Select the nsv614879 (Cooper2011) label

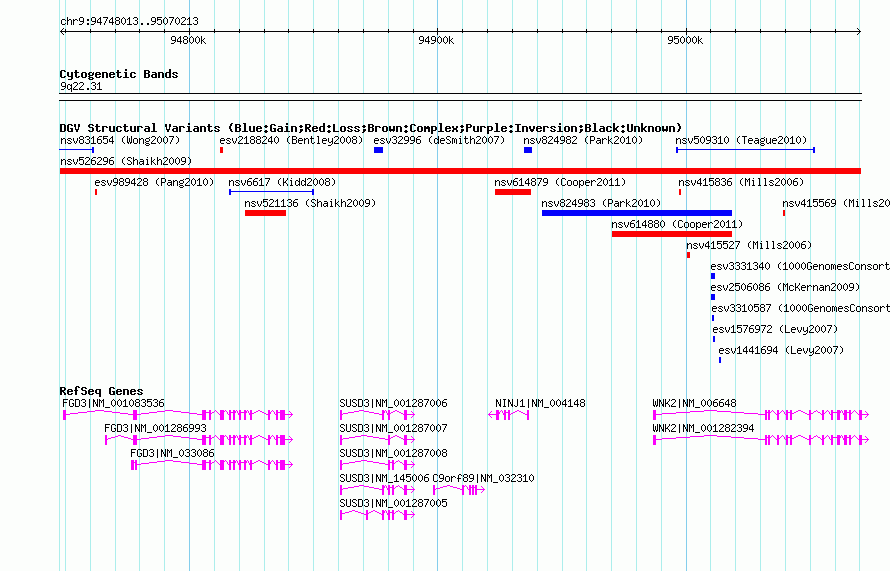[x=560, y=182]
